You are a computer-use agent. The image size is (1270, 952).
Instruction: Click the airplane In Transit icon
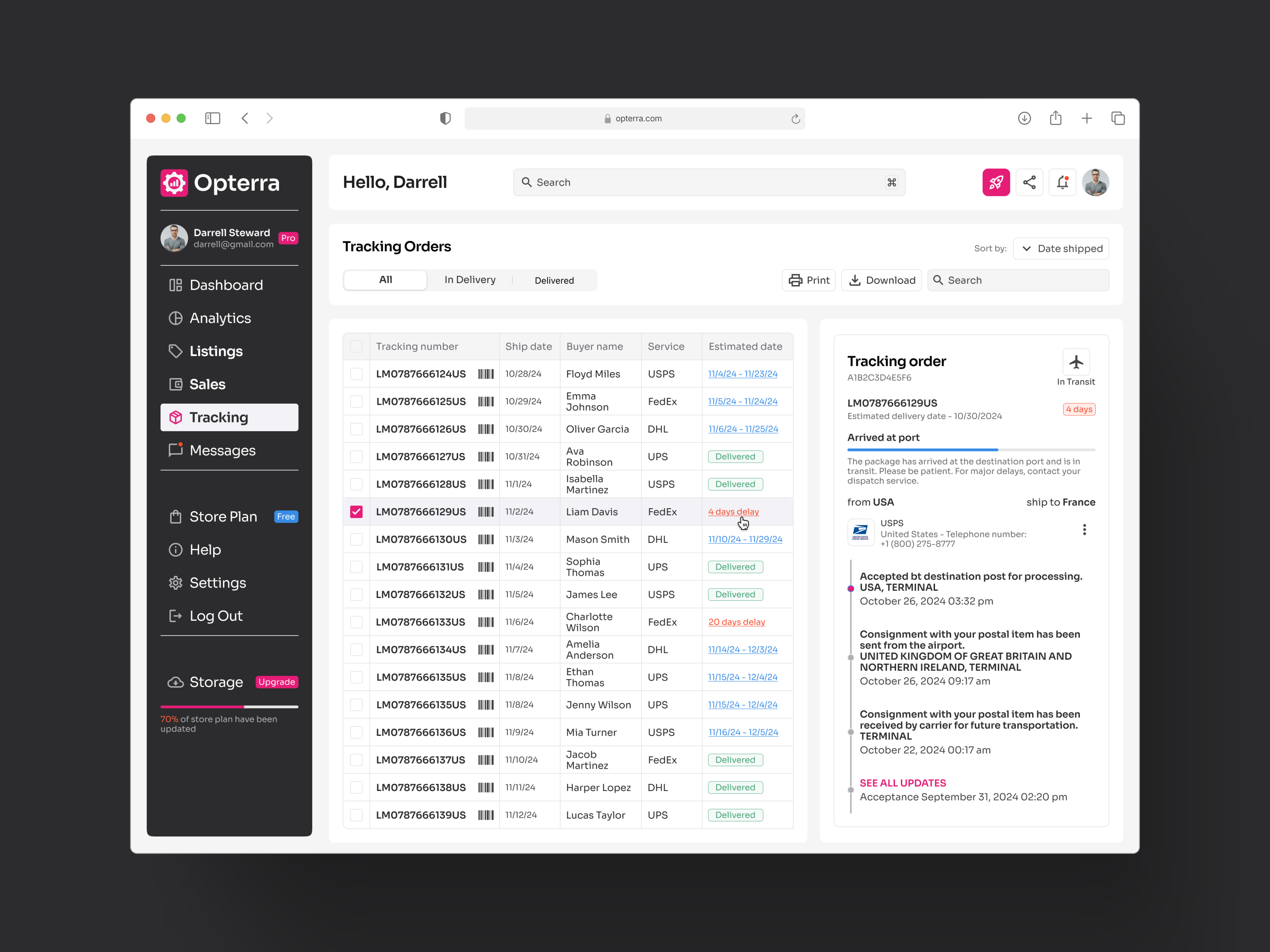click(1076, 362)
